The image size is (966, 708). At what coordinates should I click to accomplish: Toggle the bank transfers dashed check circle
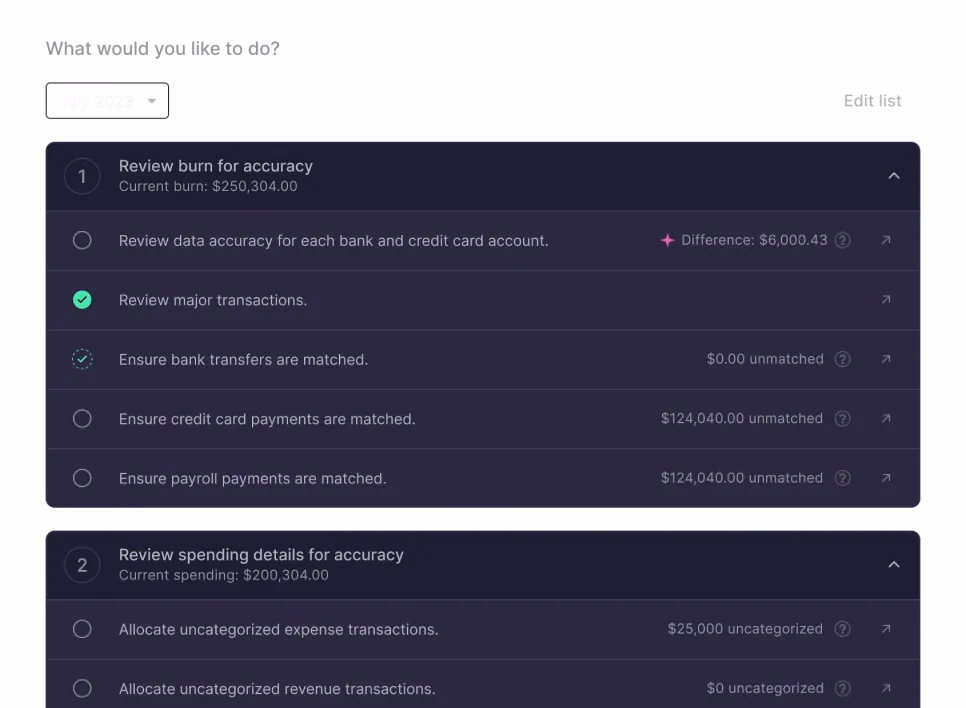point(82,359)
